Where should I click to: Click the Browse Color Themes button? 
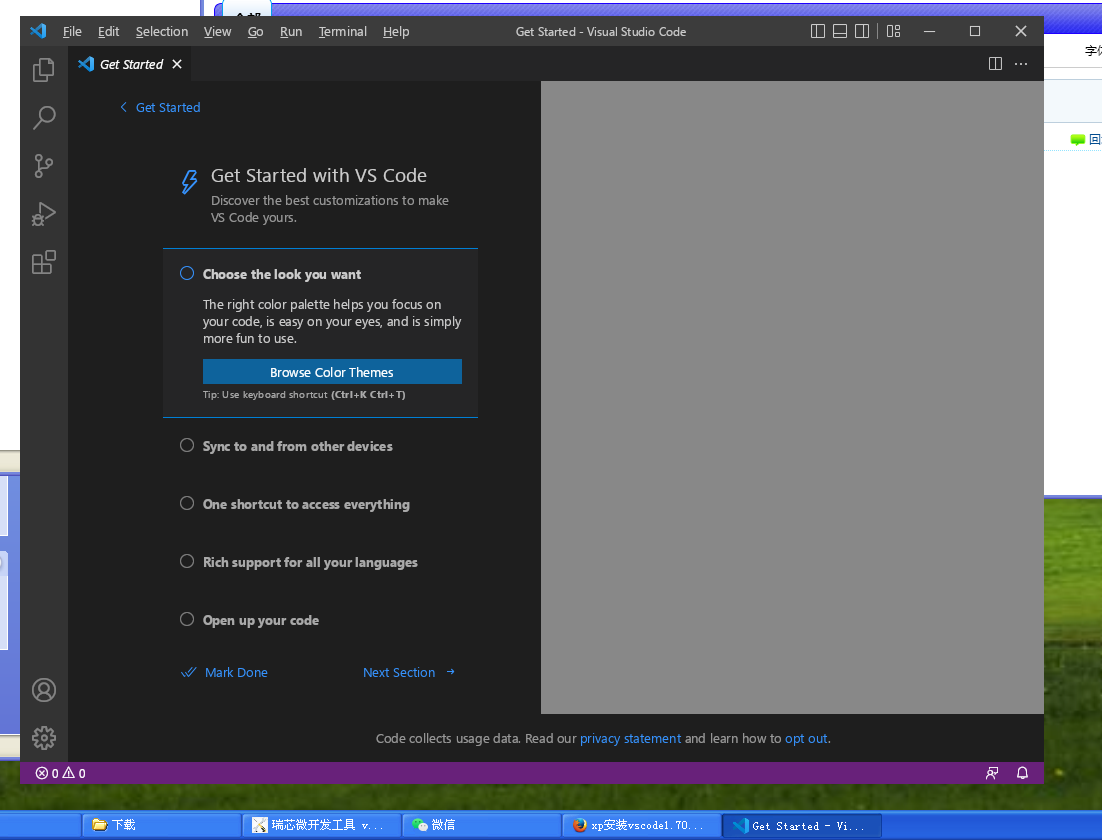(332, 372)
